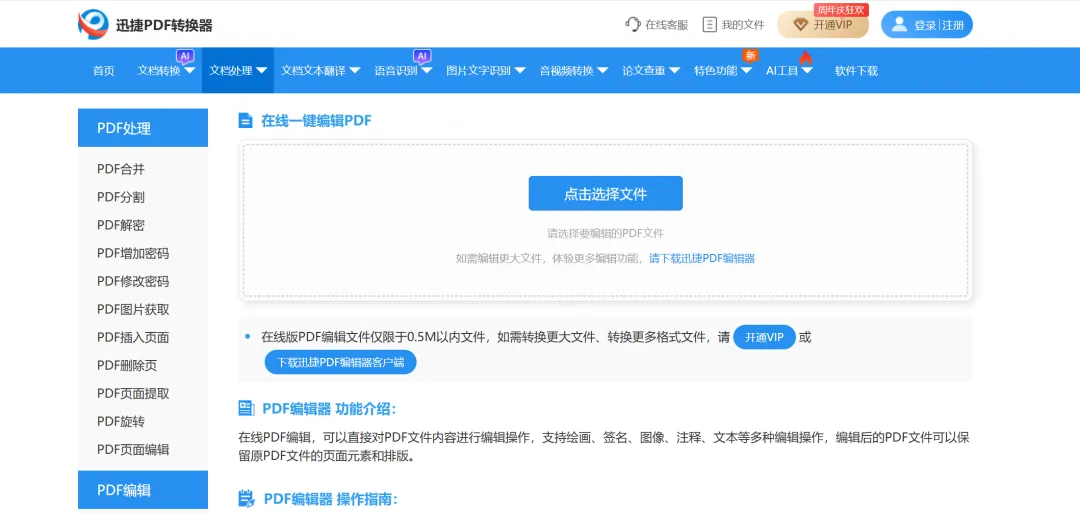Click the 周年庆狂欢 promotional badge
Screen dimensions: 1080x514
pyautogui.click(x=841, y=10)
